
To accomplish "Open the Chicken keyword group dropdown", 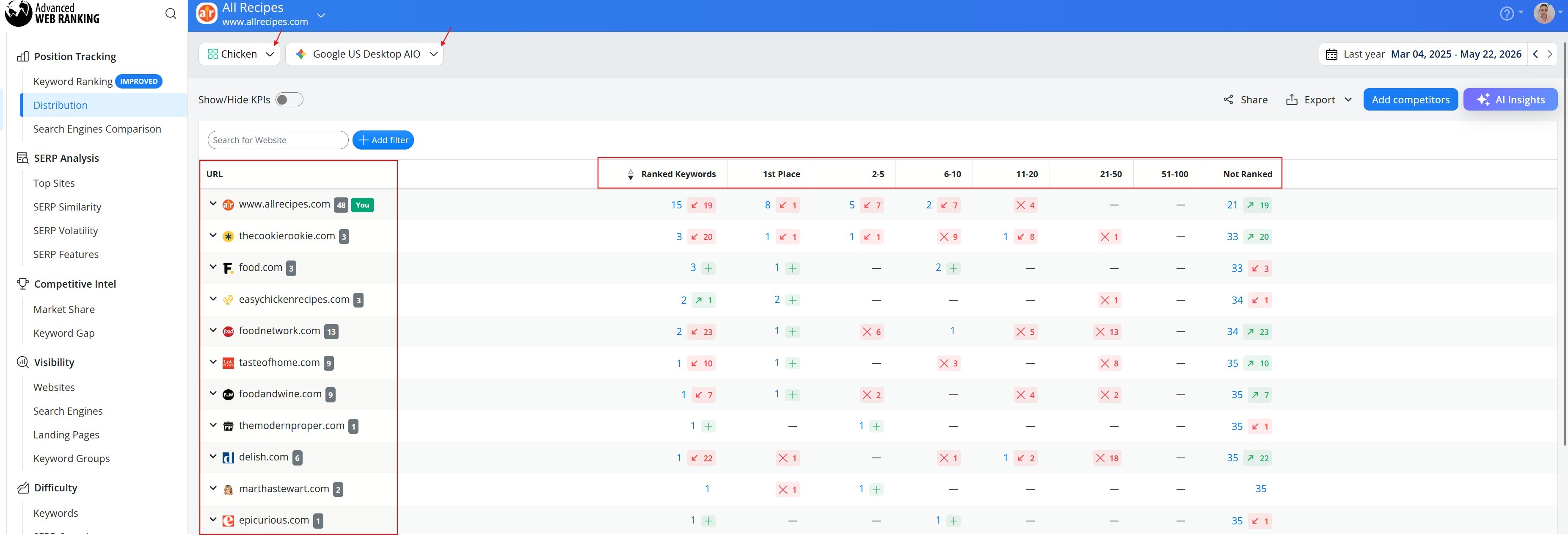I will click(x=239, y=54).
